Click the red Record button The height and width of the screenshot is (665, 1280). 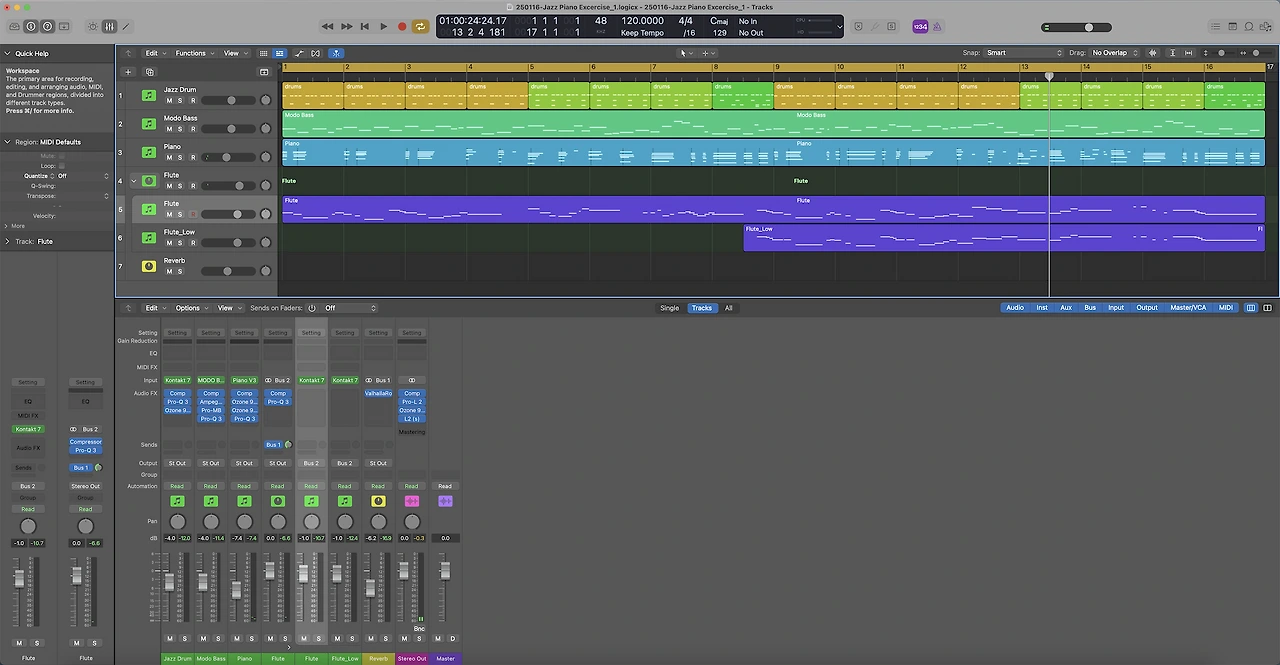(x=402, y=26)
